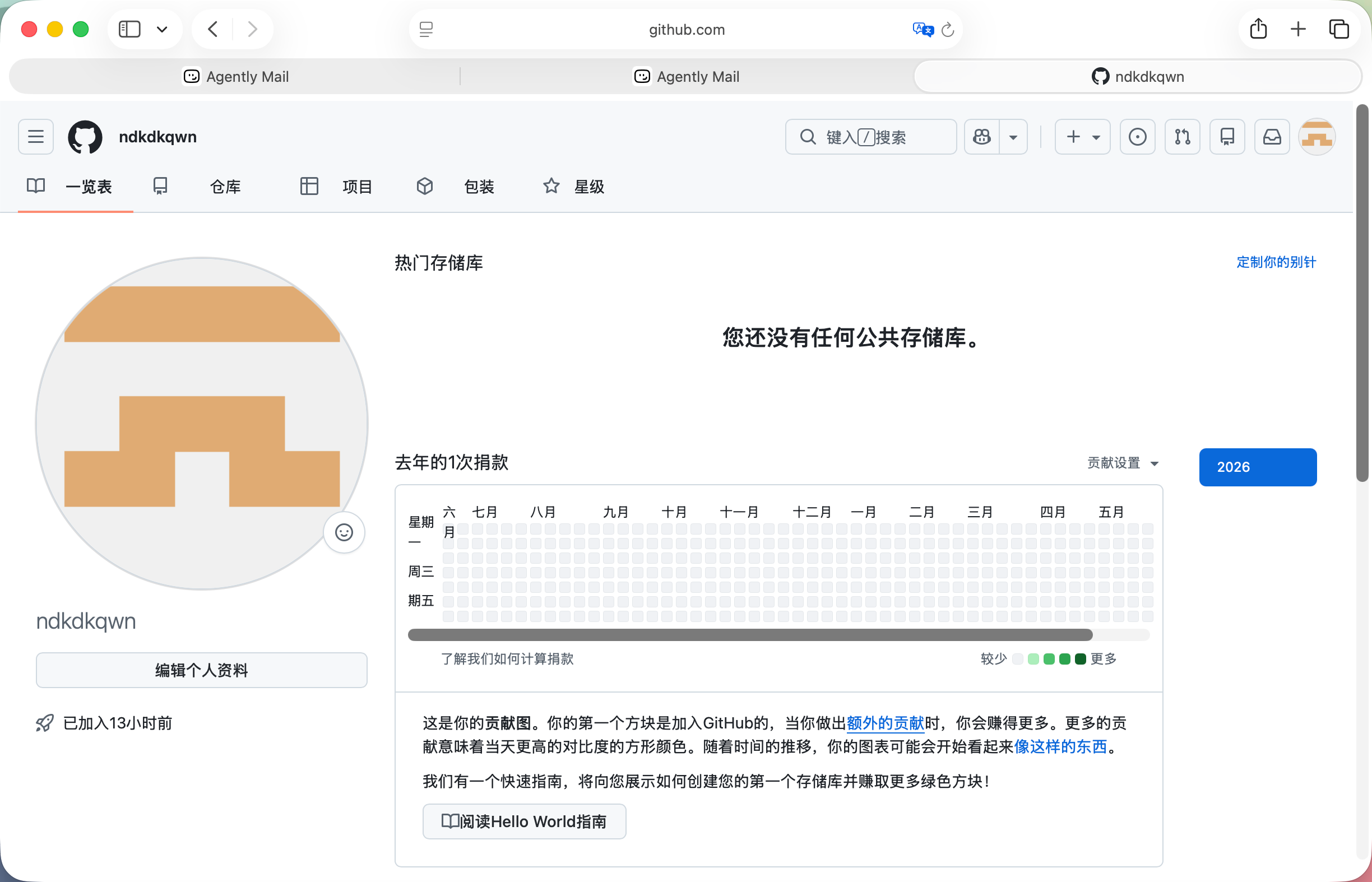This screenshot has width=1372, height=882.
Task: Click the large profile avatar image
Action: (202, 423)
